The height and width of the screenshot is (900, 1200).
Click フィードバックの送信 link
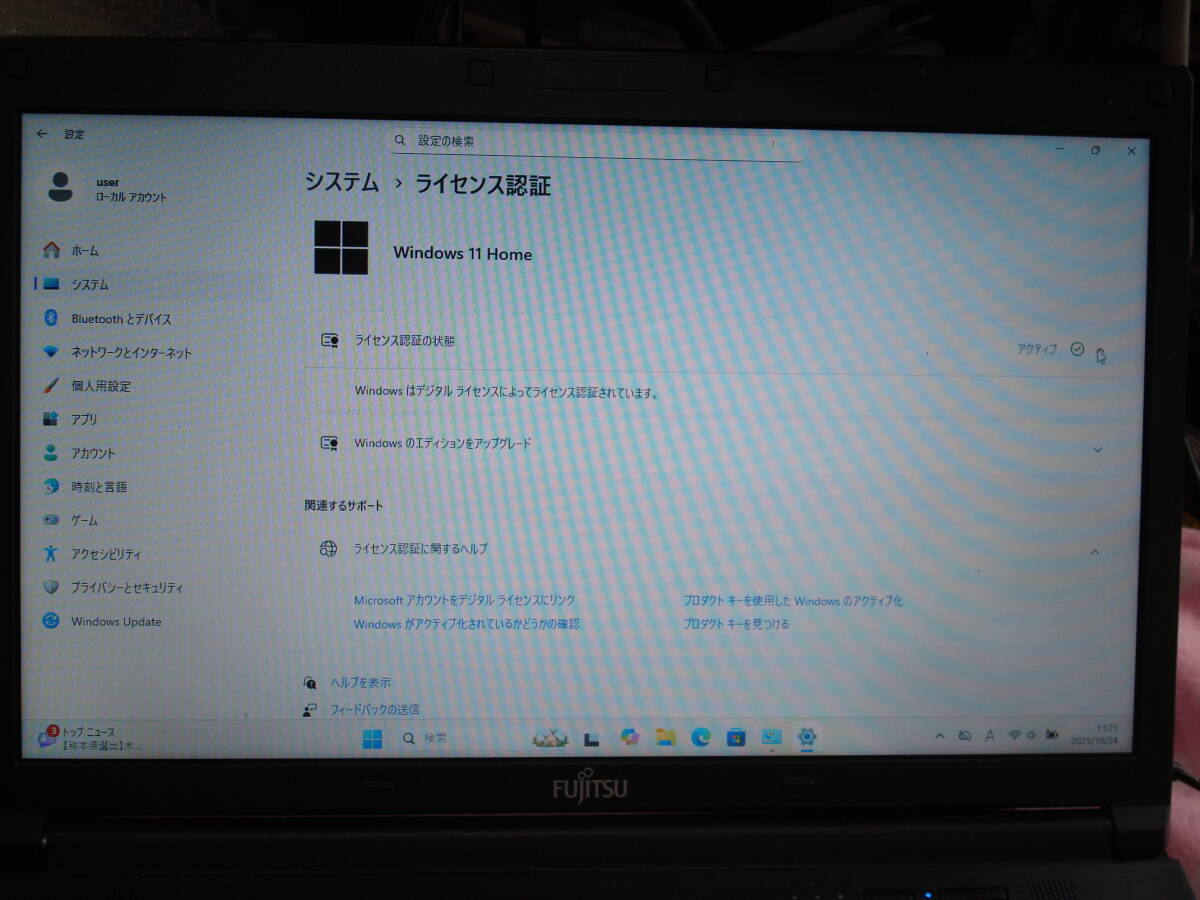click(375, 710)
